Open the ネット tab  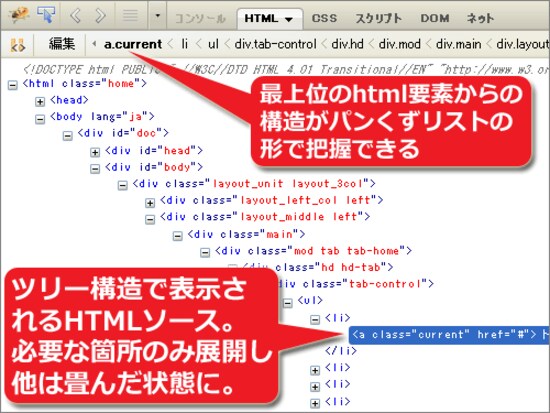click(480, 18)
